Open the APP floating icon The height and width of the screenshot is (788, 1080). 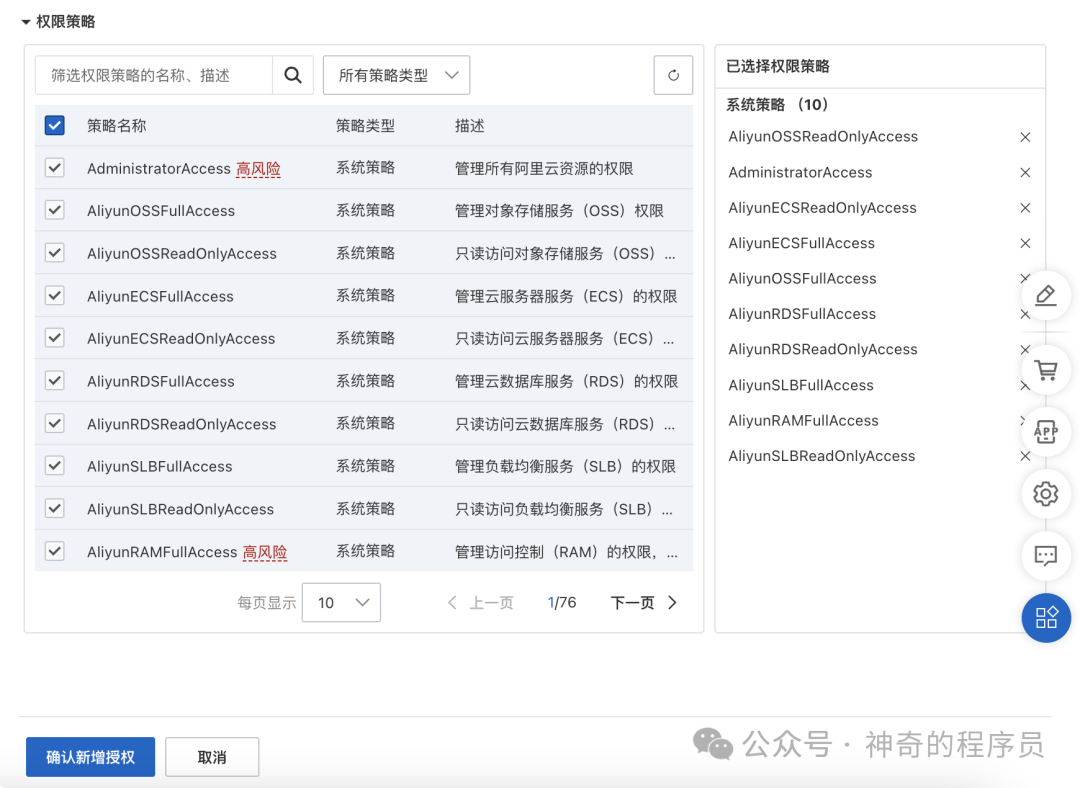click(1046, 432)
